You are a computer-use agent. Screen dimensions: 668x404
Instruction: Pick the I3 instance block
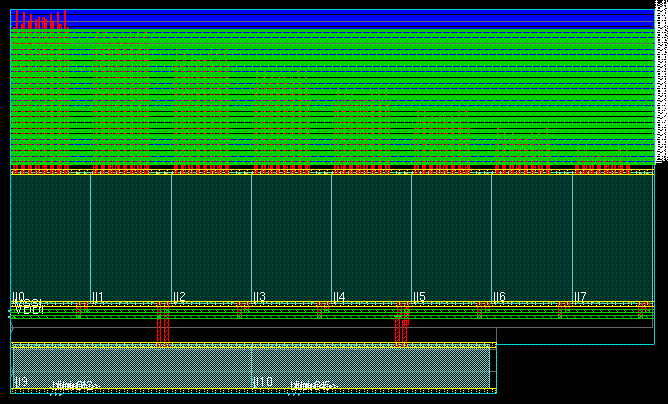[291, 238]
